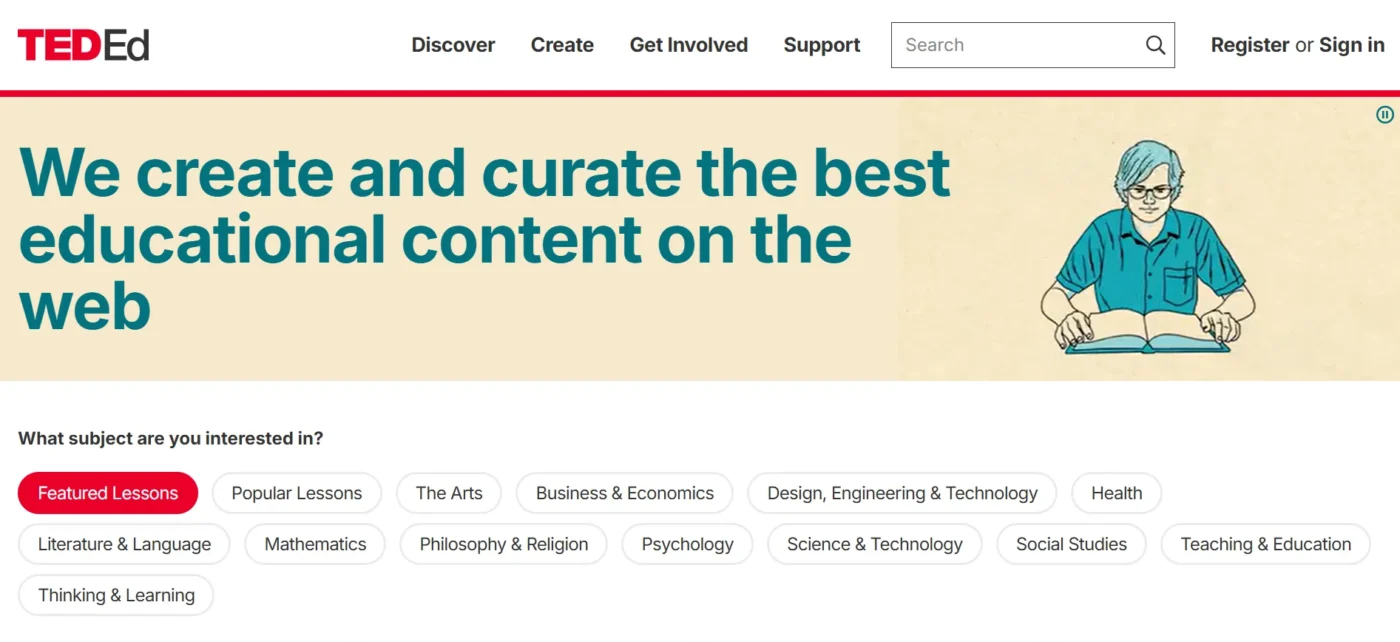Click the Sign in link

pos(1352,45)
